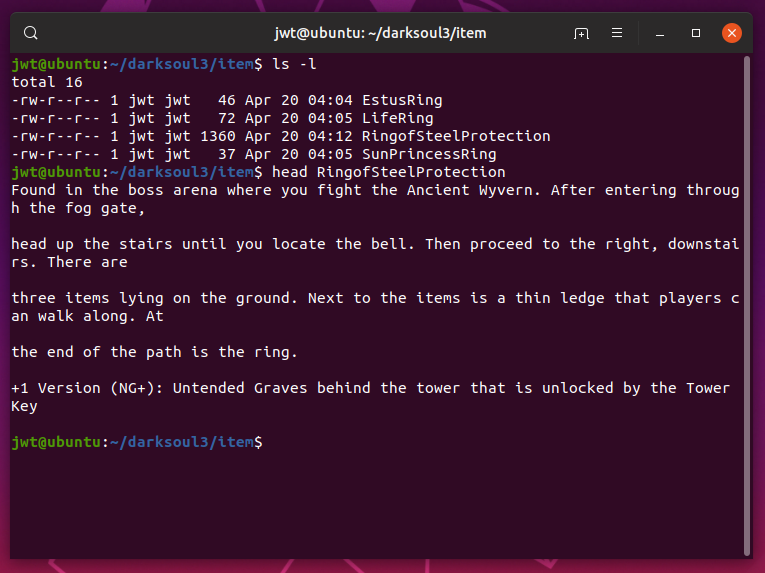
Task: Click the words 'thin ledge'
Action: click(x=560, y=298)
